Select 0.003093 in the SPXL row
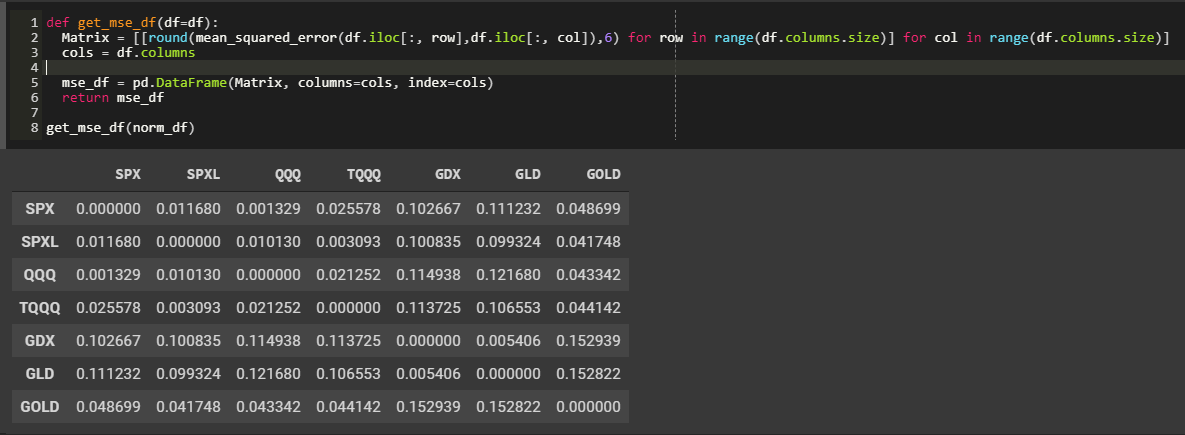Screen dimensions: 1185x435 348,242
